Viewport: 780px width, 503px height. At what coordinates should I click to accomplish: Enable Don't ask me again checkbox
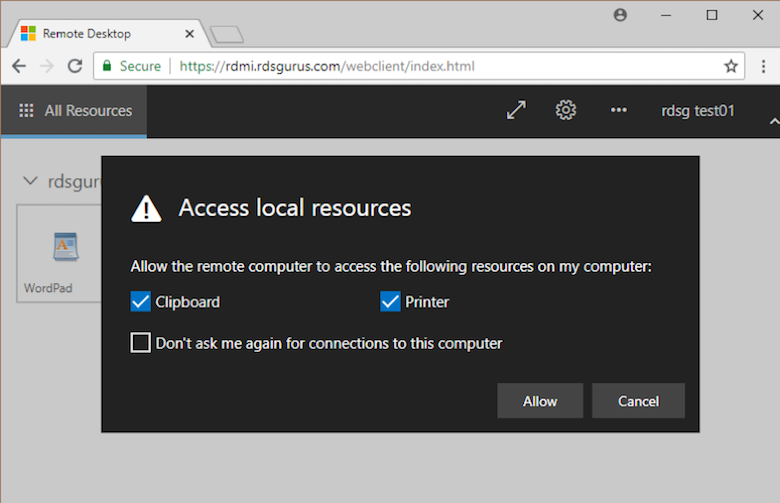coord(141,343)
